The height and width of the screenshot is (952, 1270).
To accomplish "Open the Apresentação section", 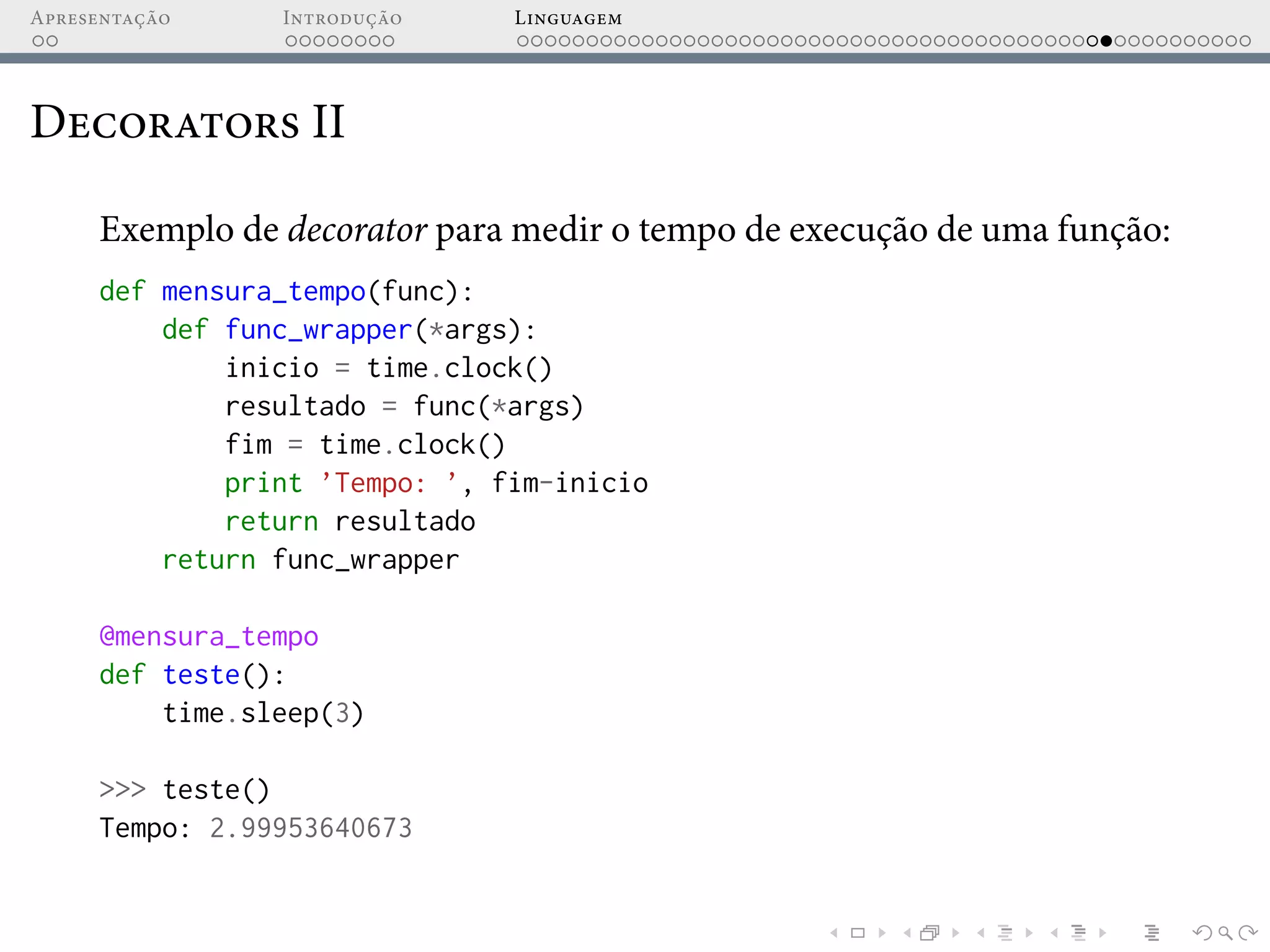I will 100,19.
